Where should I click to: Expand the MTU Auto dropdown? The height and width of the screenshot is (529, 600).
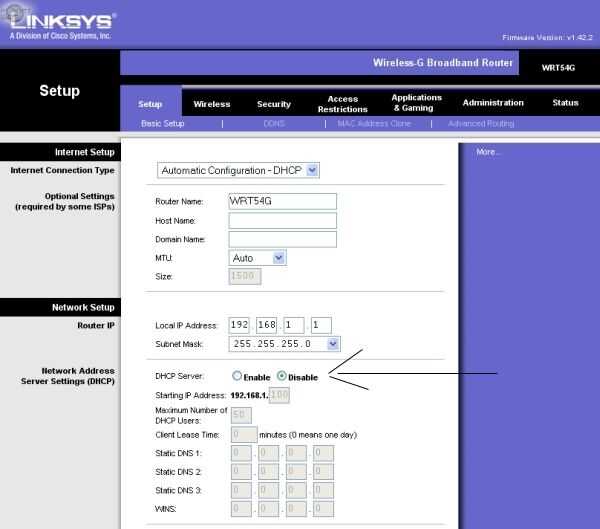click(x=258, y=258)
